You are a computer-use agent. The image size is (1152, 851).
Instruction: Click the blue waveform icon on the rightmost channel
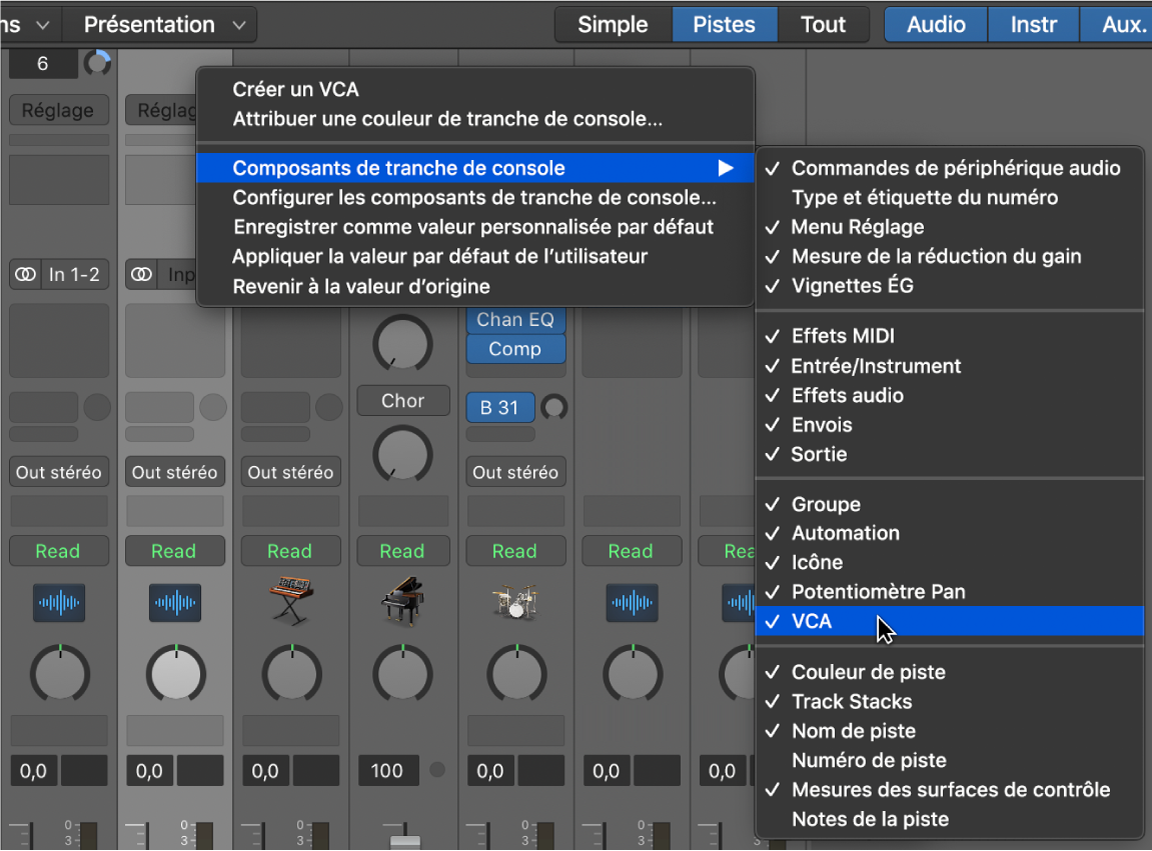pyautogui.click(x=740, y=602)
